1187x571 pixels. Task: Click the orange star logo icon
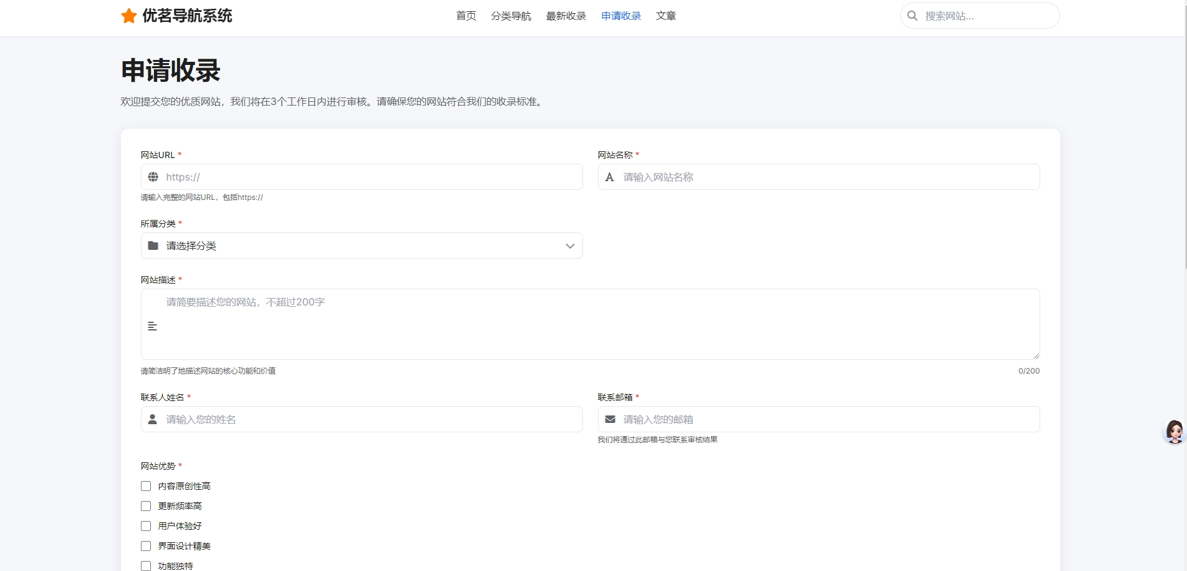click(129, 16)
